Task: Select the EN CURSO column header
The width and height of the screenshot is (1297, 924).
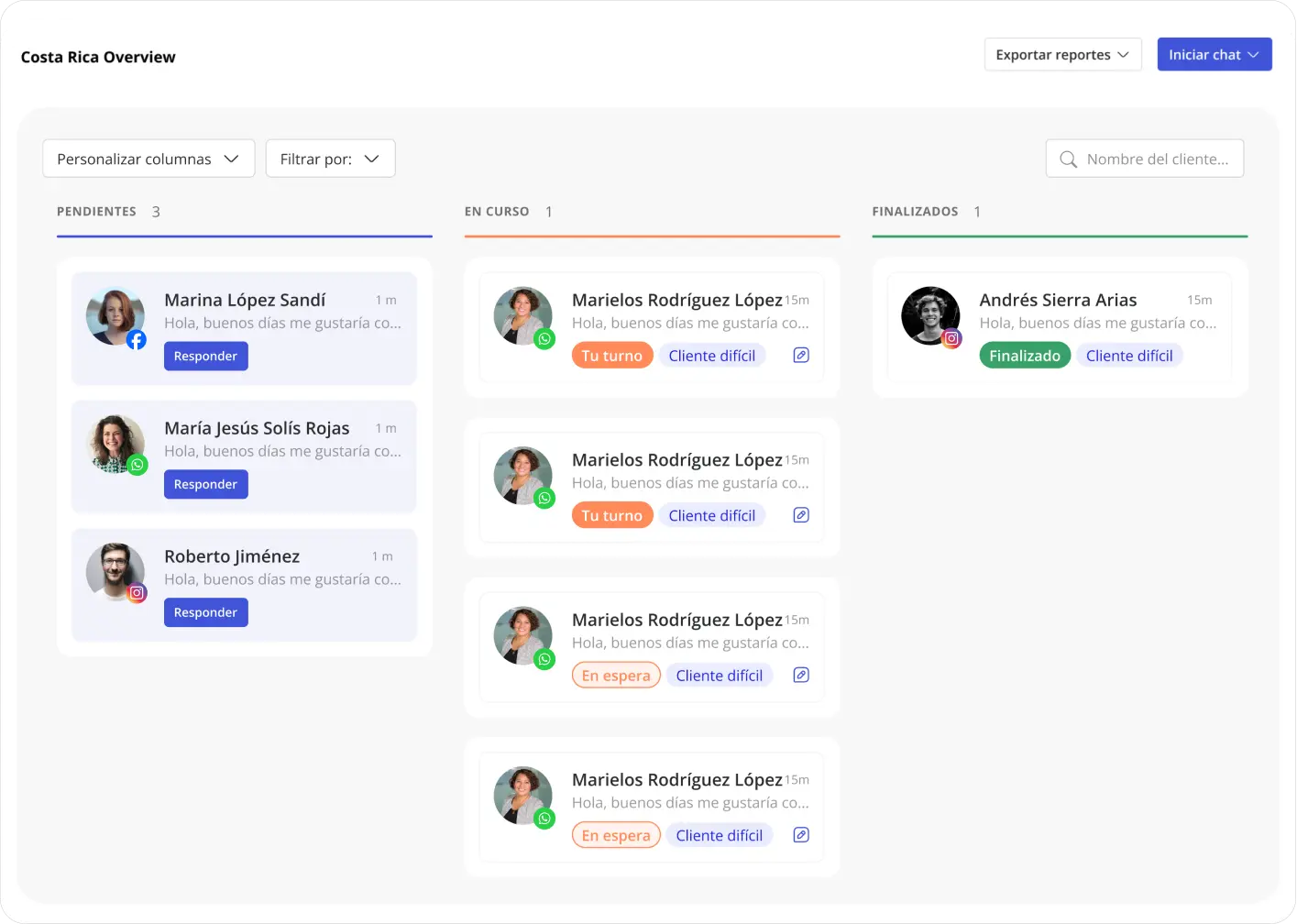Action: click(x=497, y=212)
